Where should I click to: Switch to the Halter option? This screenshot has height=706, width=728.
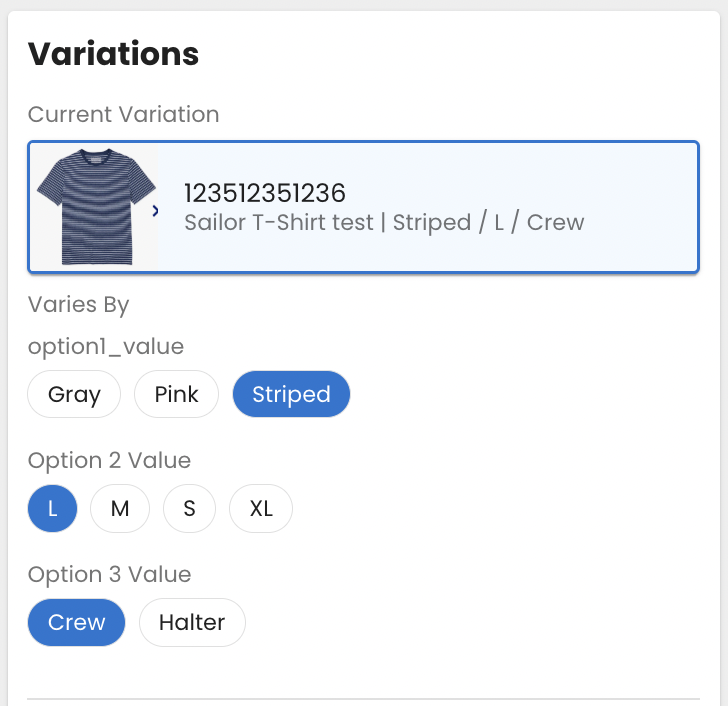click(x=192, y=622)
